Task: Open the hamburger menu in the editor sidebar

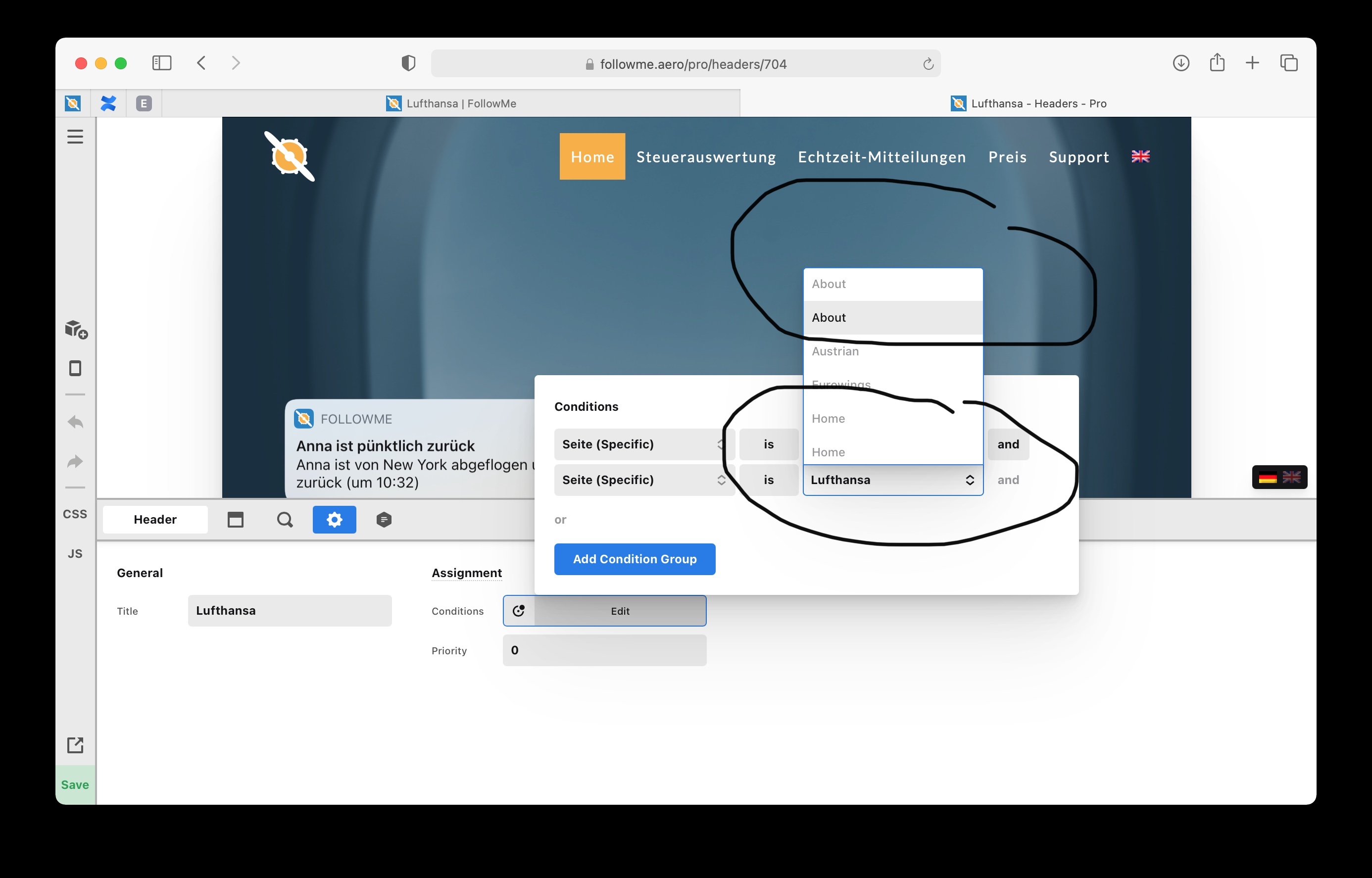Action: [x=75, y=136]
